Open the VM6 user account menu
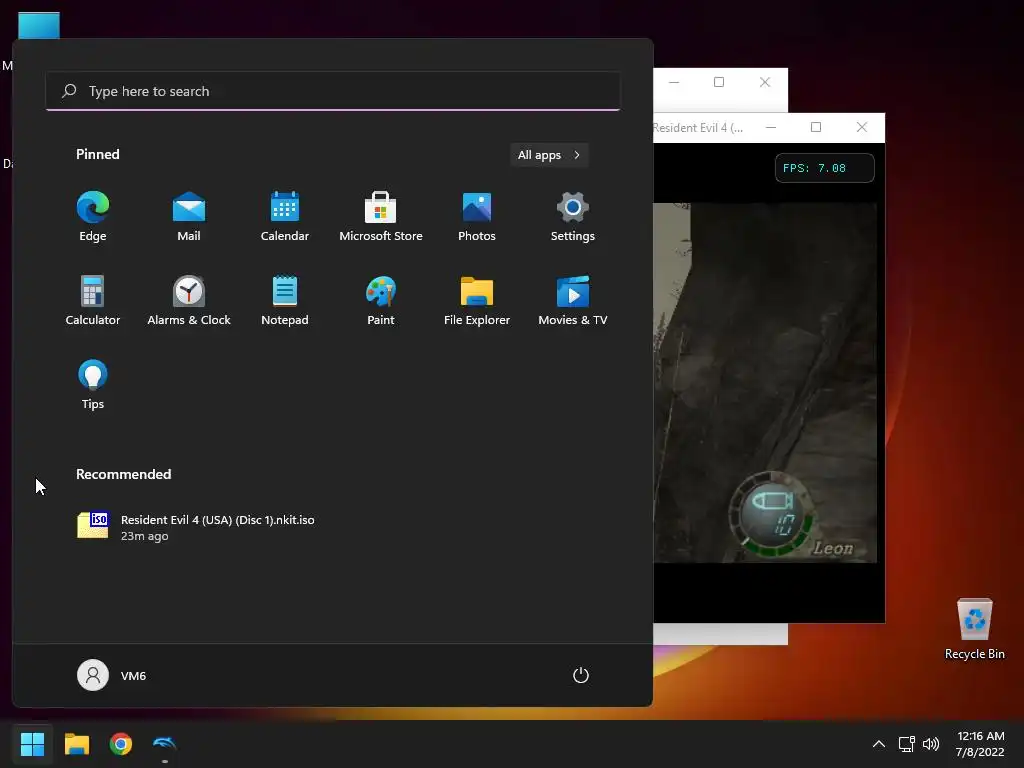This screenshot has height=768, width=1024. pos(112,675)
